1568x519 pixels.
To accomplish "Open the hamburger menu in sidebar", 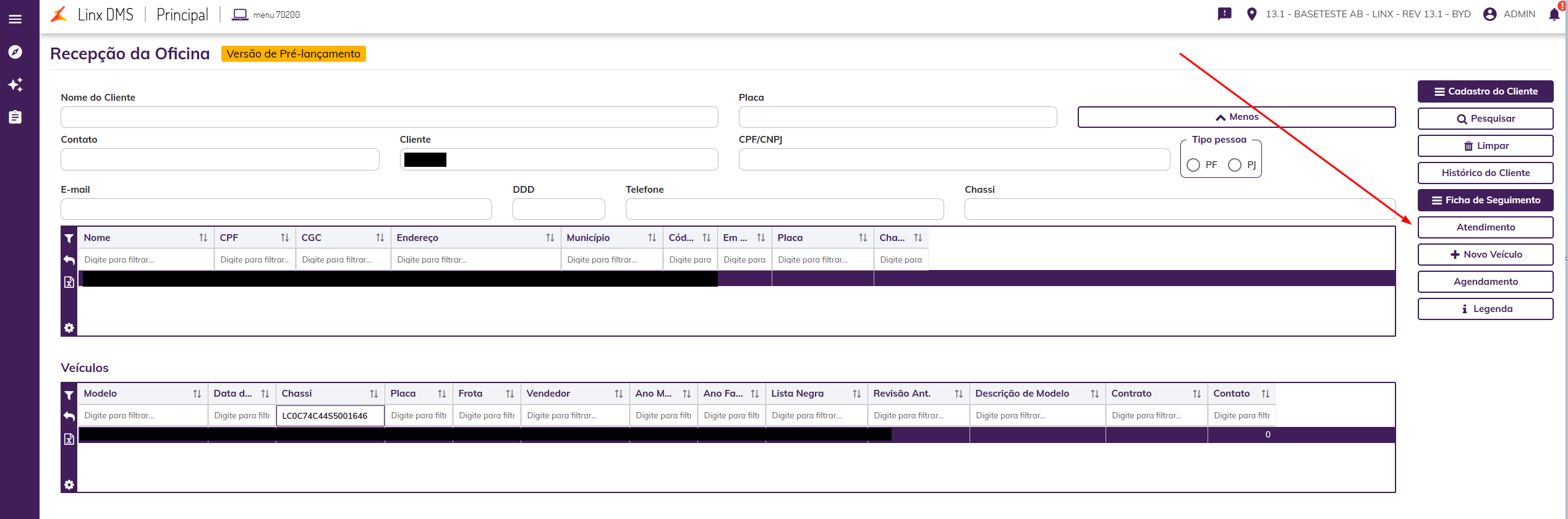I will coord(15,19).
